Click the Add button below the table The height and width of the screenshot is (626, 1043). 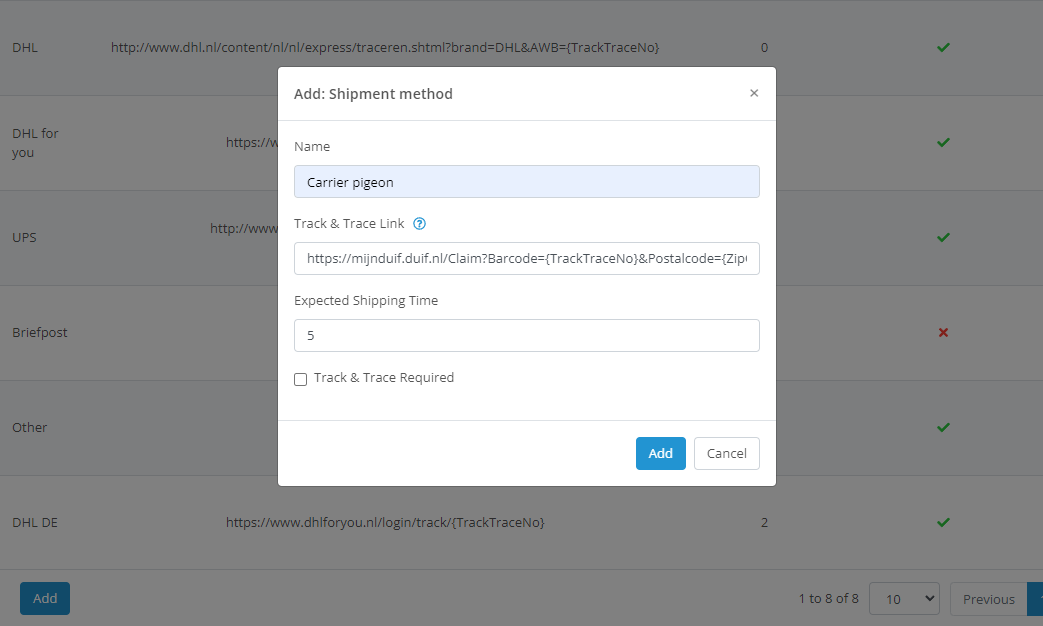point(44,598)
